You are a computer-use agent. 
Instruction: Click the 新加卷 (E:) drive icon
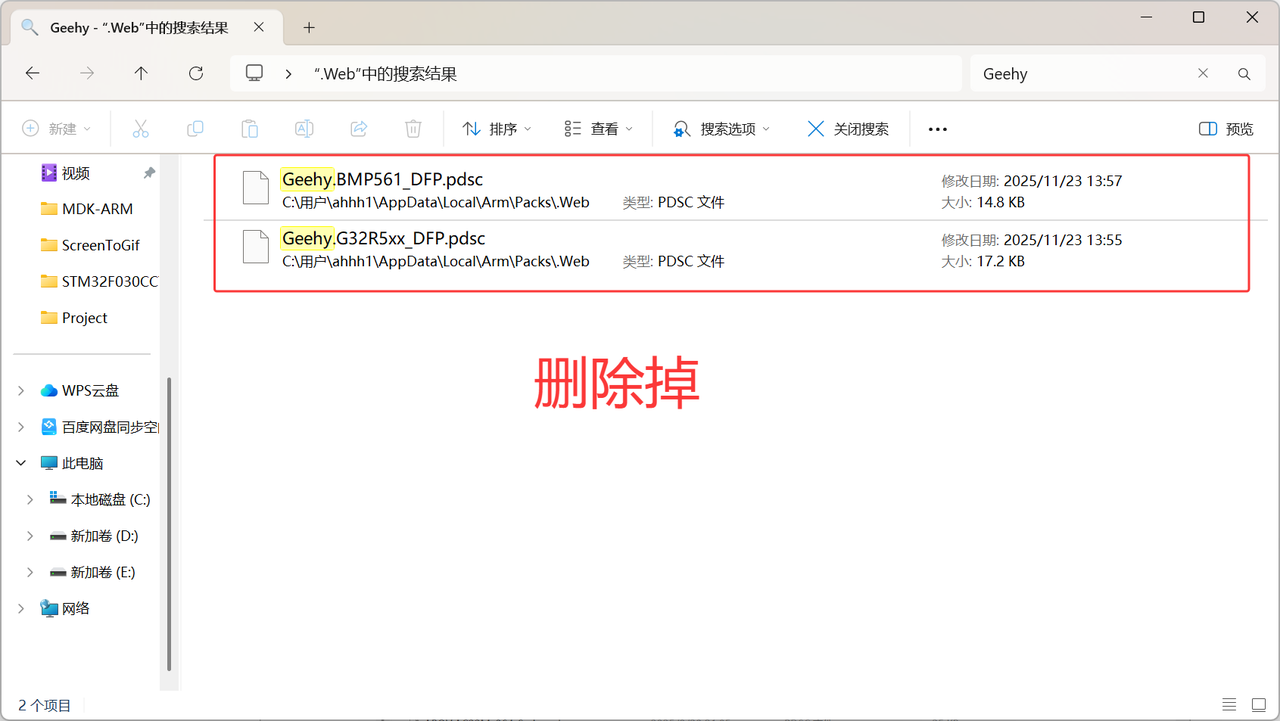point(58,573)
